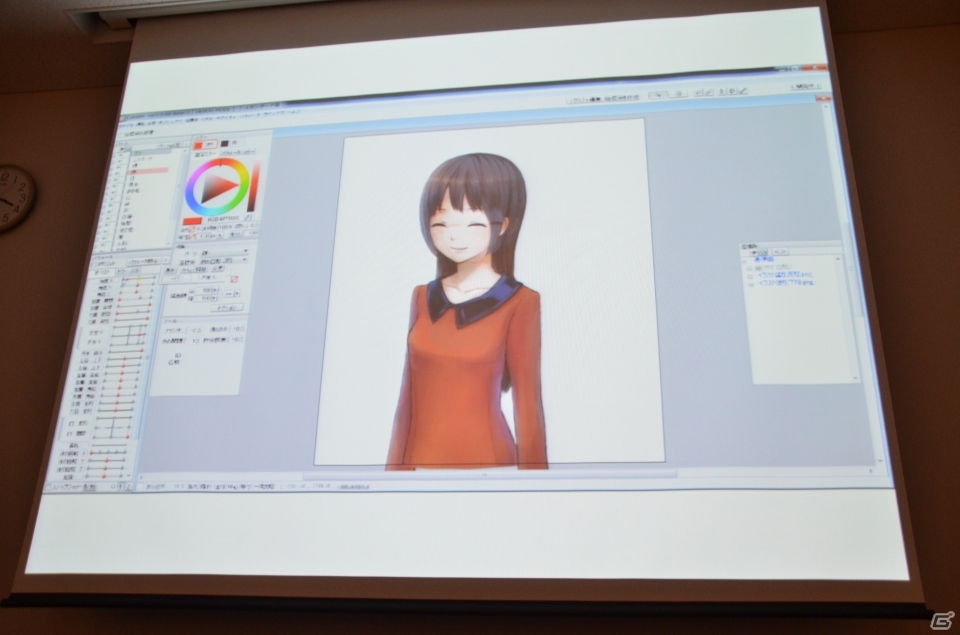Adjust the vertical red gradient bar beside the wheel

253,186
